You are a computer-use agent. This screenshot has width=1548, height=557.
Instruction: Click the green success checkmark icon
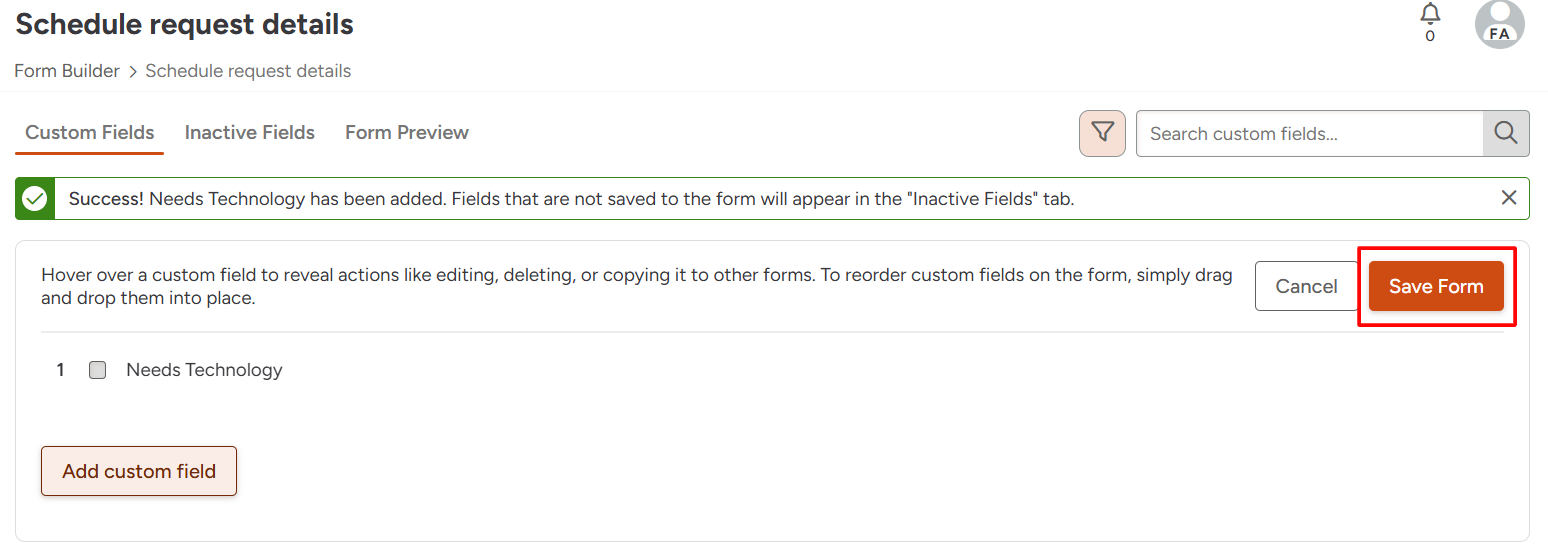(35, 199)
